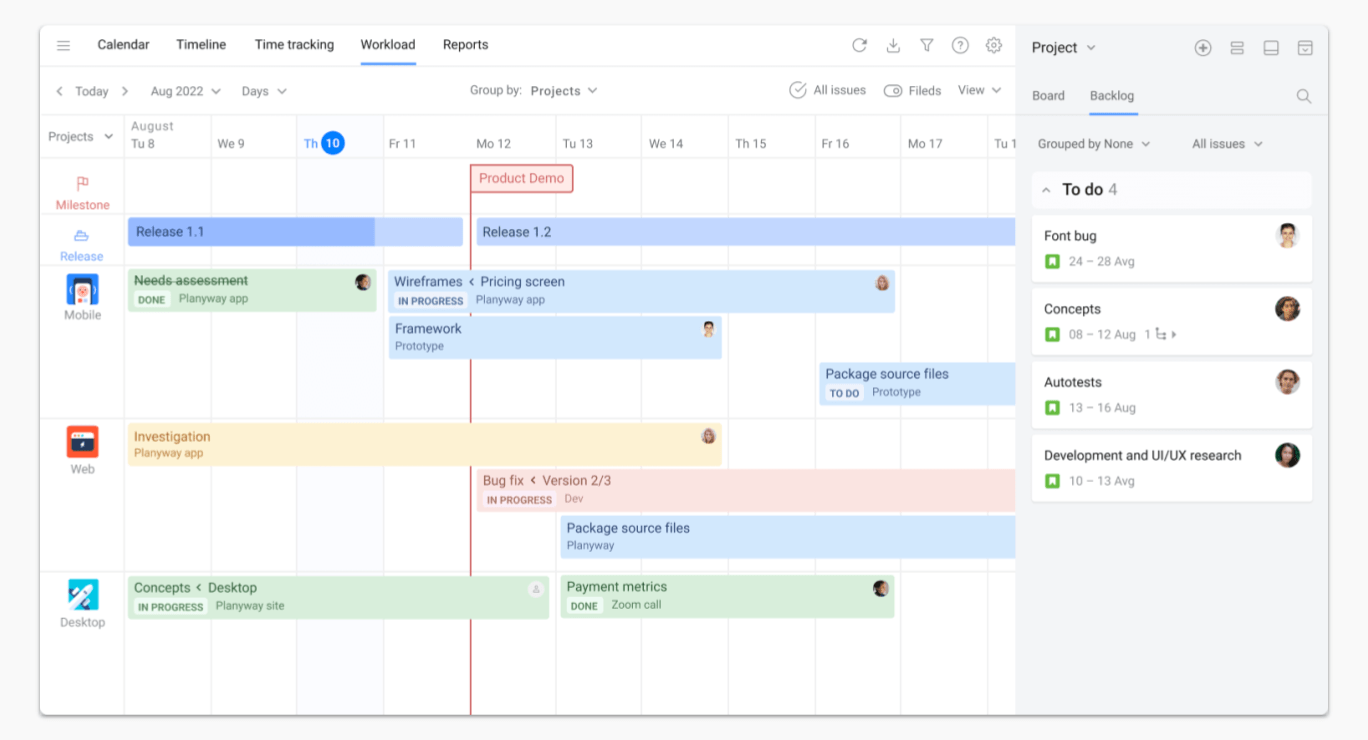1368x740 pixels.
Task: Click the backlog search magnifier icon
Action: coord(1303,96)
